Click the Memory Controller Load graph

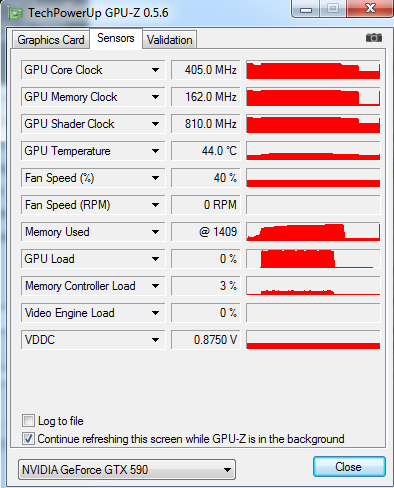[313, 286]
